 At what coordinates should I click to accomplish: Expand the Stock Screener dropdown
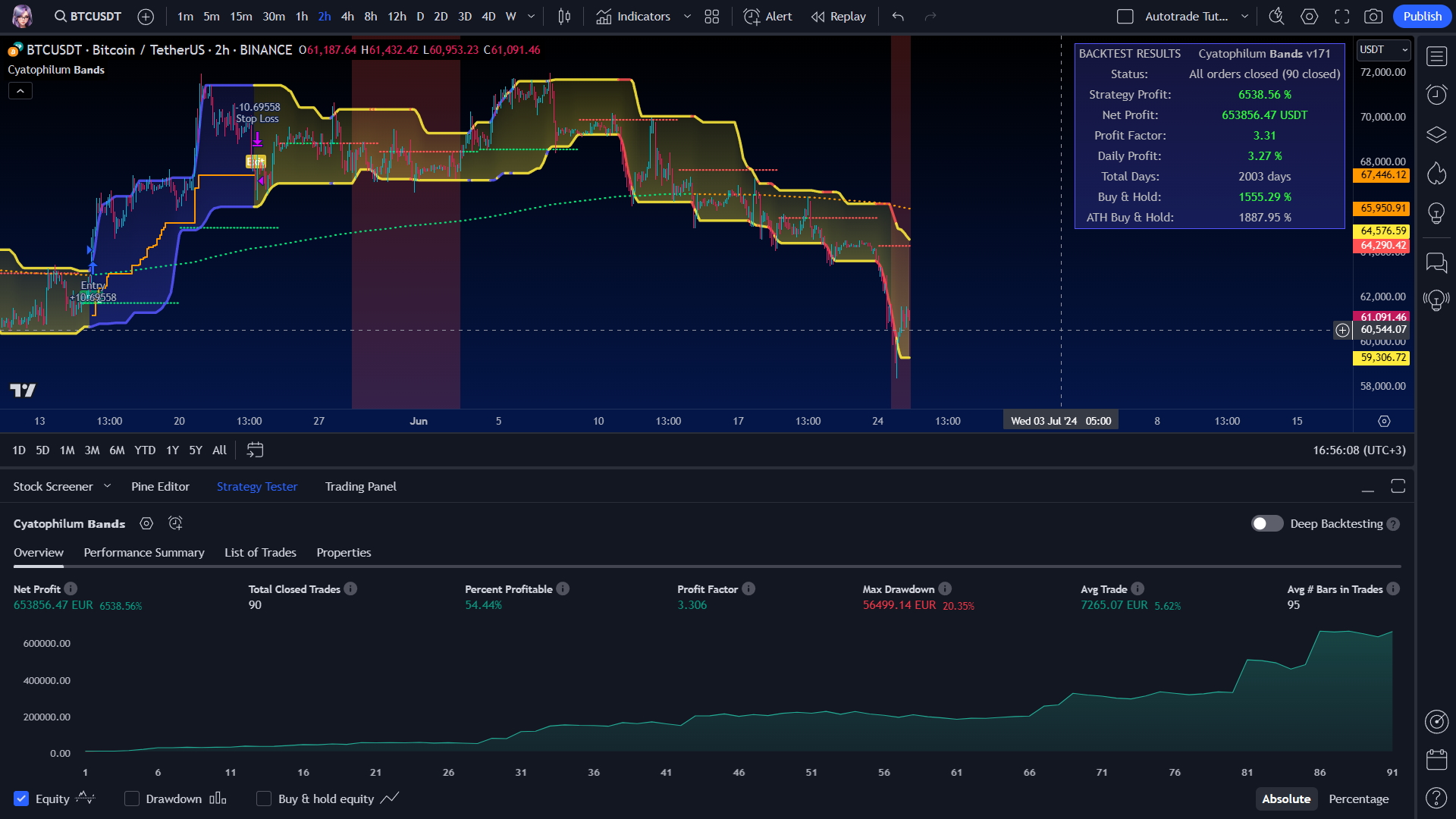107,486
